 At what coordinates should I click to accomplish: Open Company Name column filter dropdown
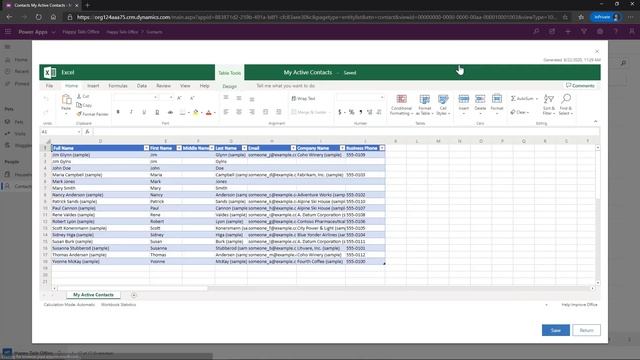[x=342, y=148]
